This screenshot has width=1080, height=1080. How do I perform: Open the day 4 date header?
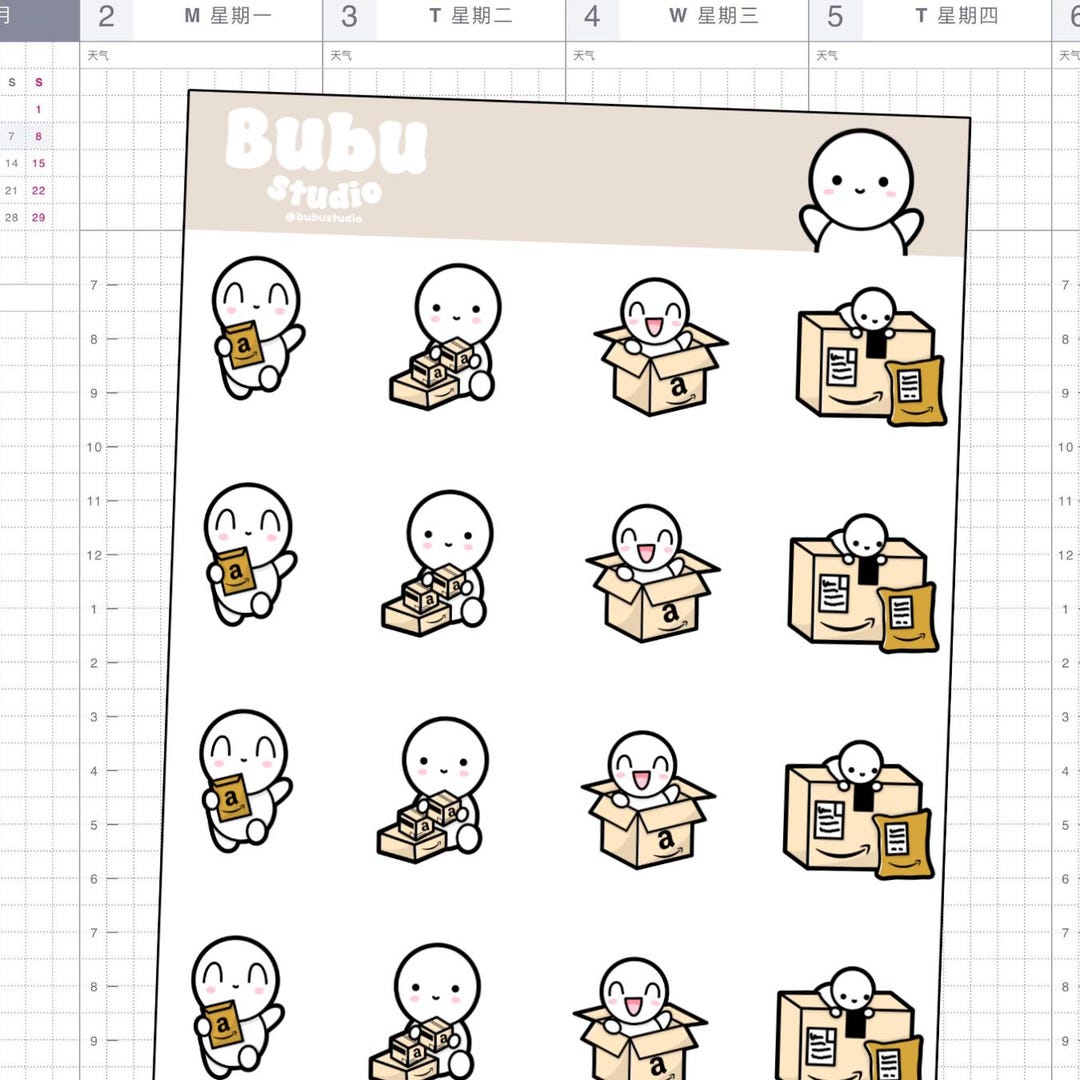592,17
